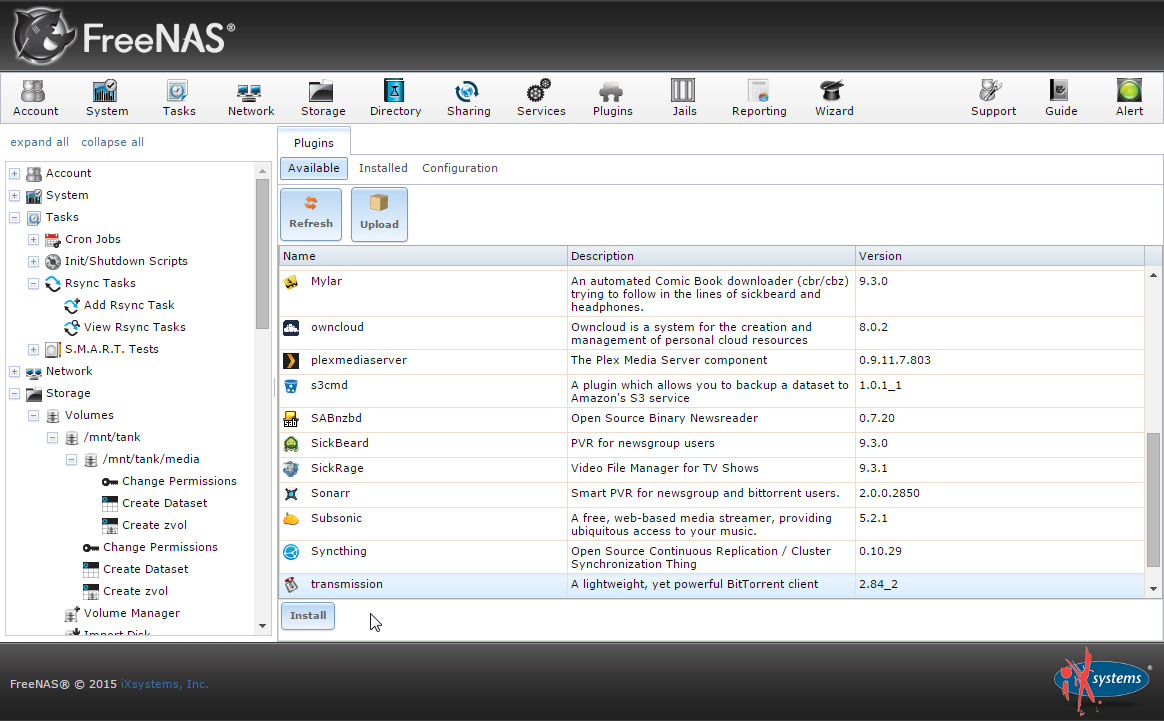Switch to the Installed sub-tab
The height and width of the screenshot is (721, 1164).
[x=383, y=168]
